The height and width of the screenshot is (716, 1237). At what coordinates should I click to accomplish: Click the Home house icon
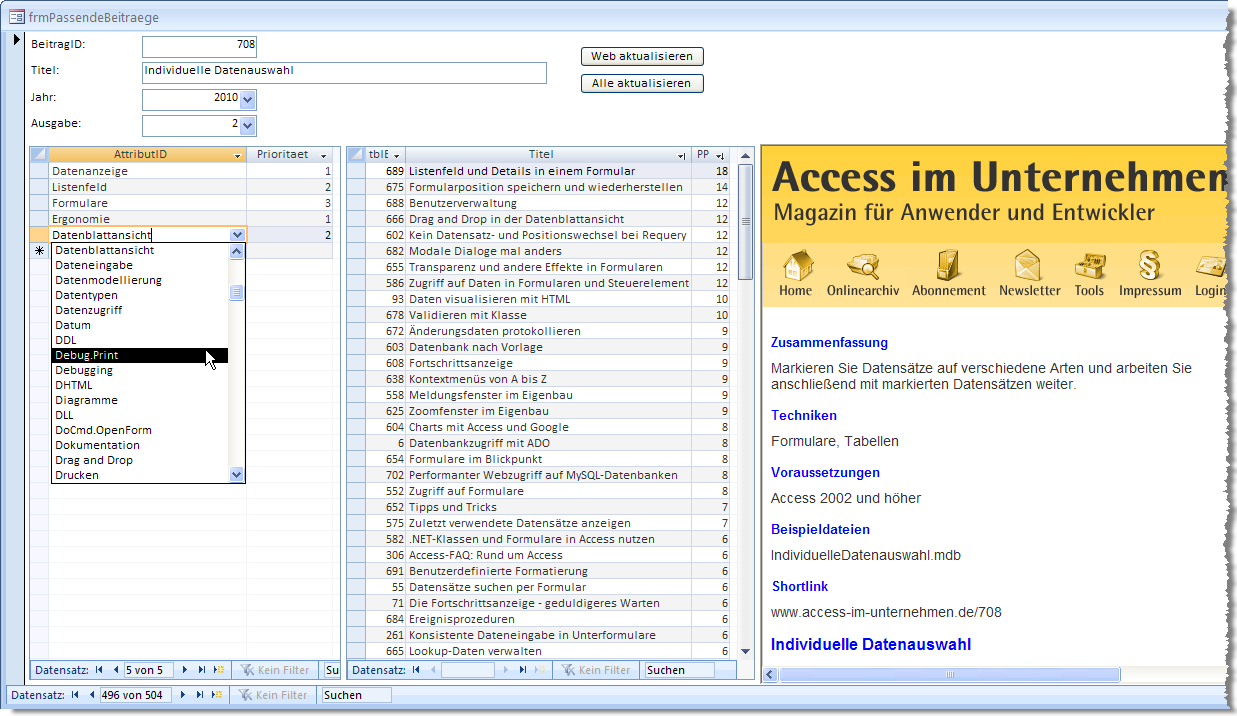point(796,267)
